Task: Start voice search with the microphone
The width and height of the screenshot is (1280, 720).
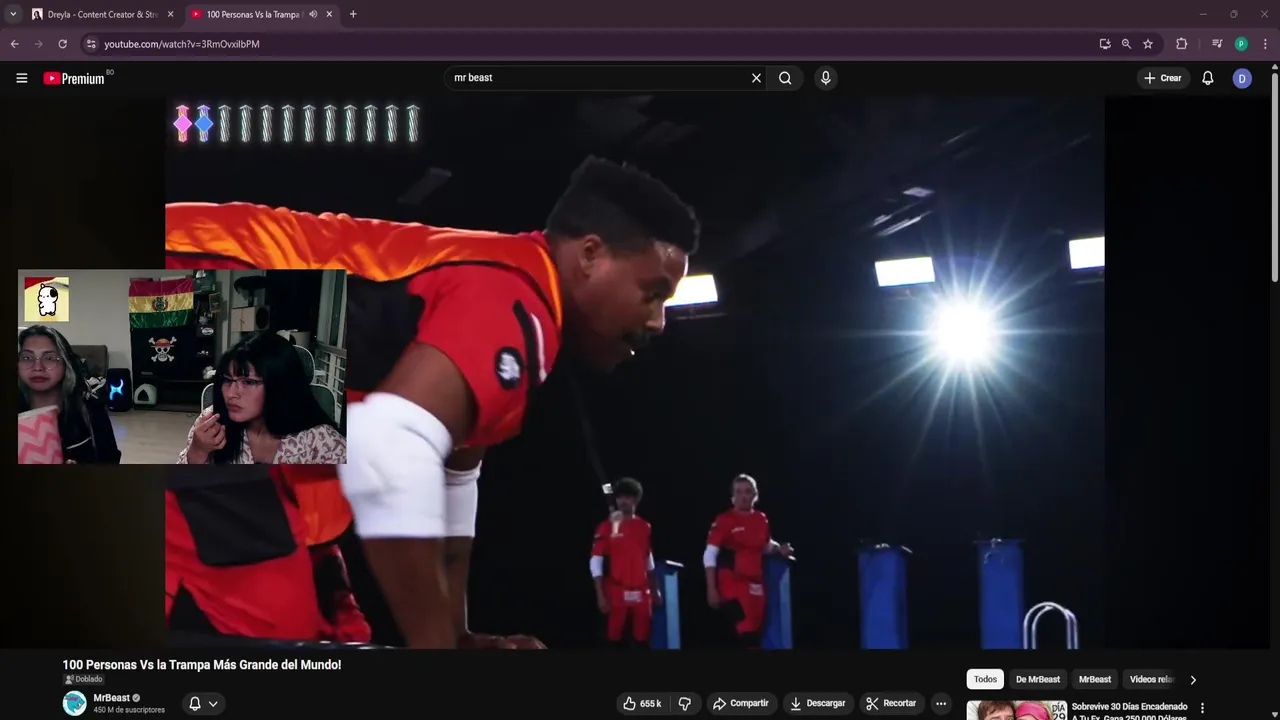Action: pyautogui.click(x=825, y=78)
